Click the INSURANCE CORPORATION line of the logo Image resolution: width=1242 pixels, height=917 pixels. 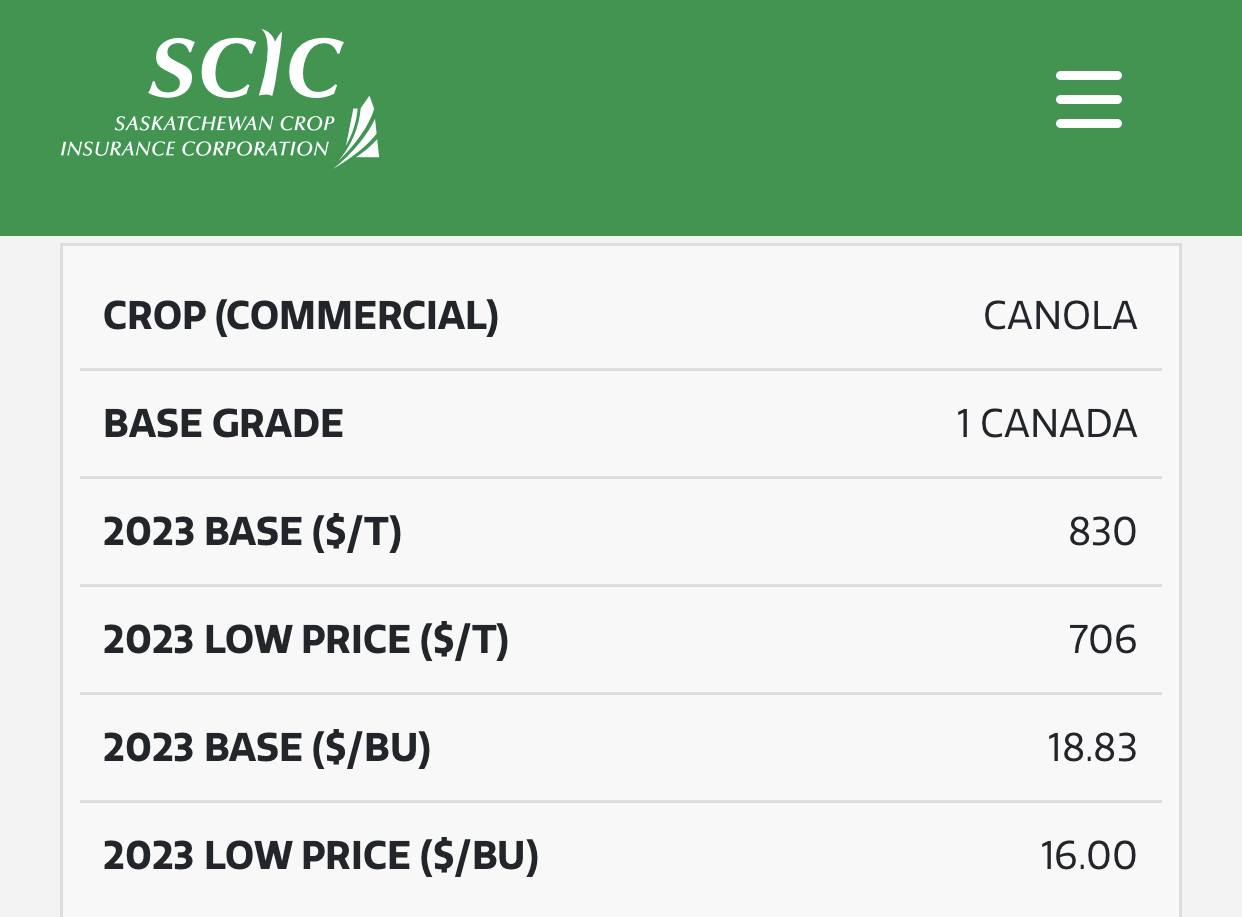pyautogui.click(x=195, y=149)
